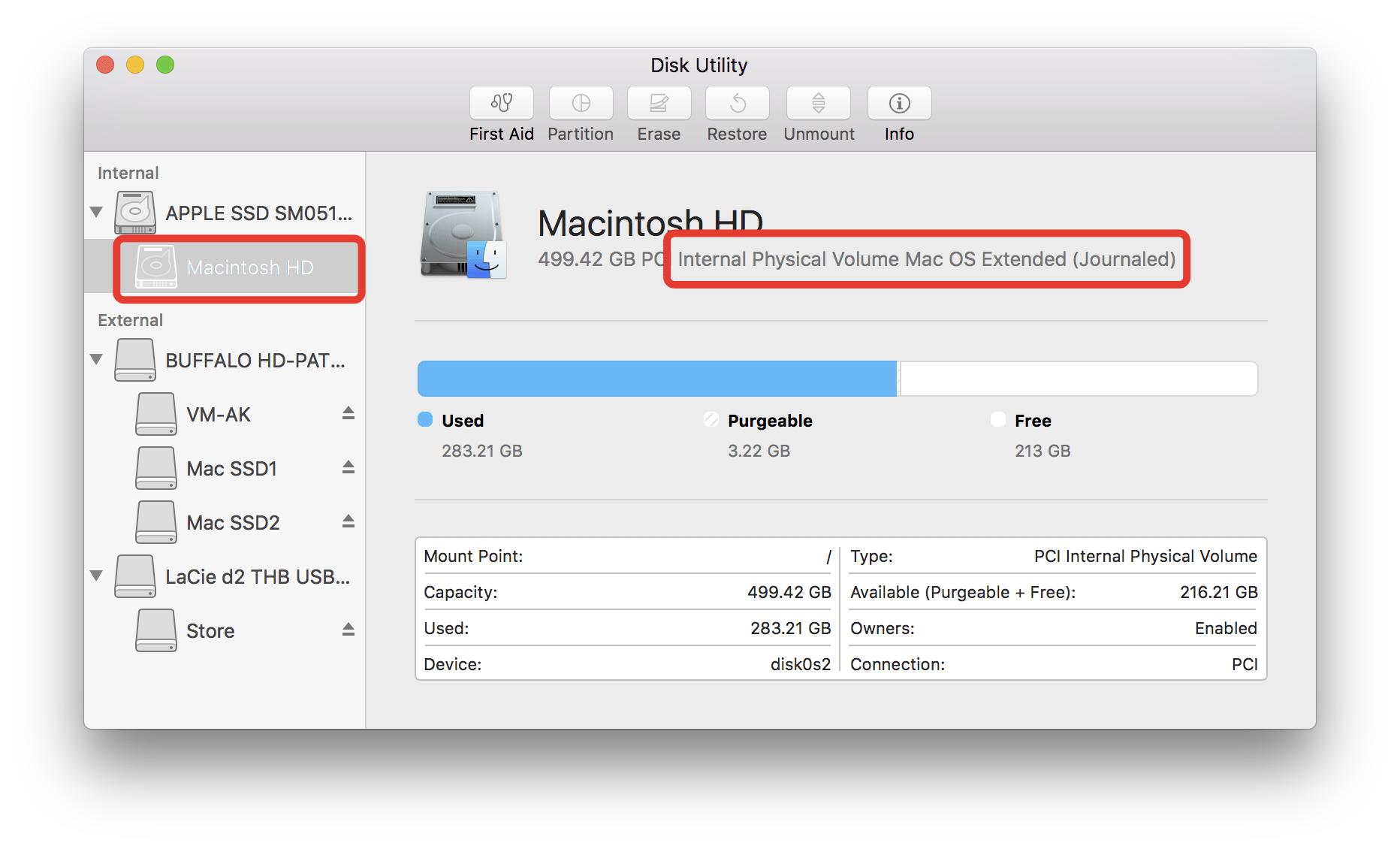Click the Mount Point value slash
Image resolution: width=1400 pixels, height=849 pixels.
pos(828,556)
